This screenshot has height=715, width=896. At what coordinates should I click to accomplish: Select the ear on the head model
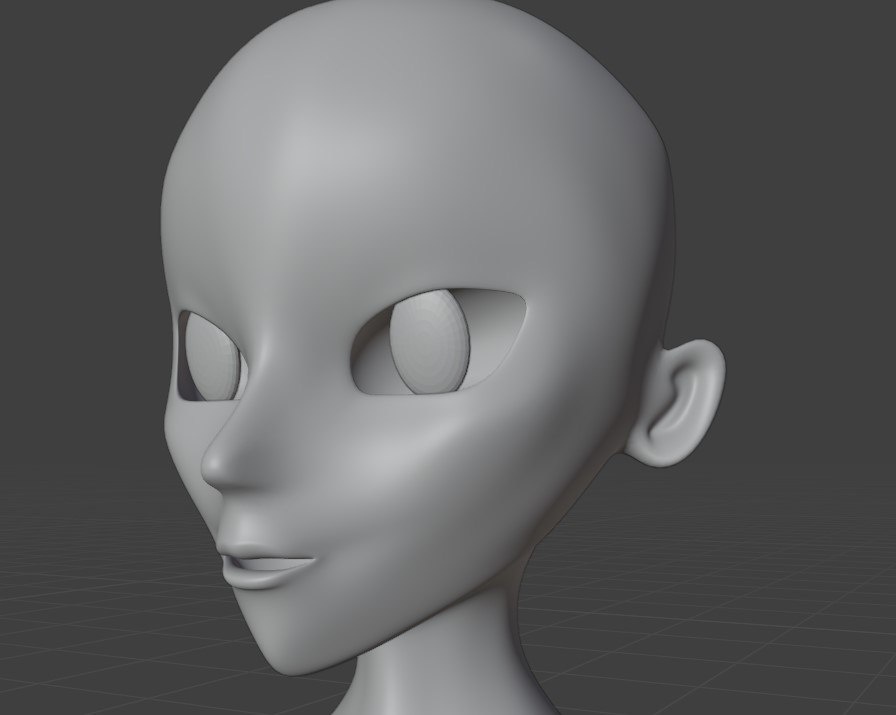[x=684, y=403]
